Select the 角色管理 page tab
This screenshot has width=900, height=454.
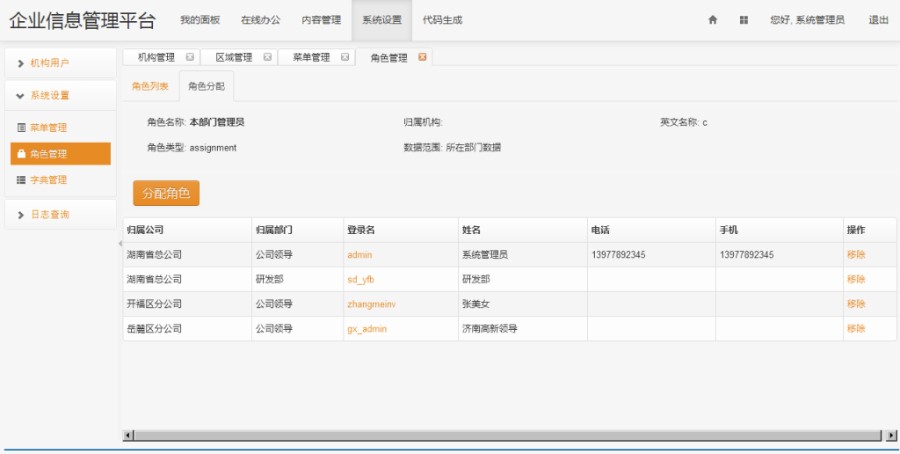389,57
